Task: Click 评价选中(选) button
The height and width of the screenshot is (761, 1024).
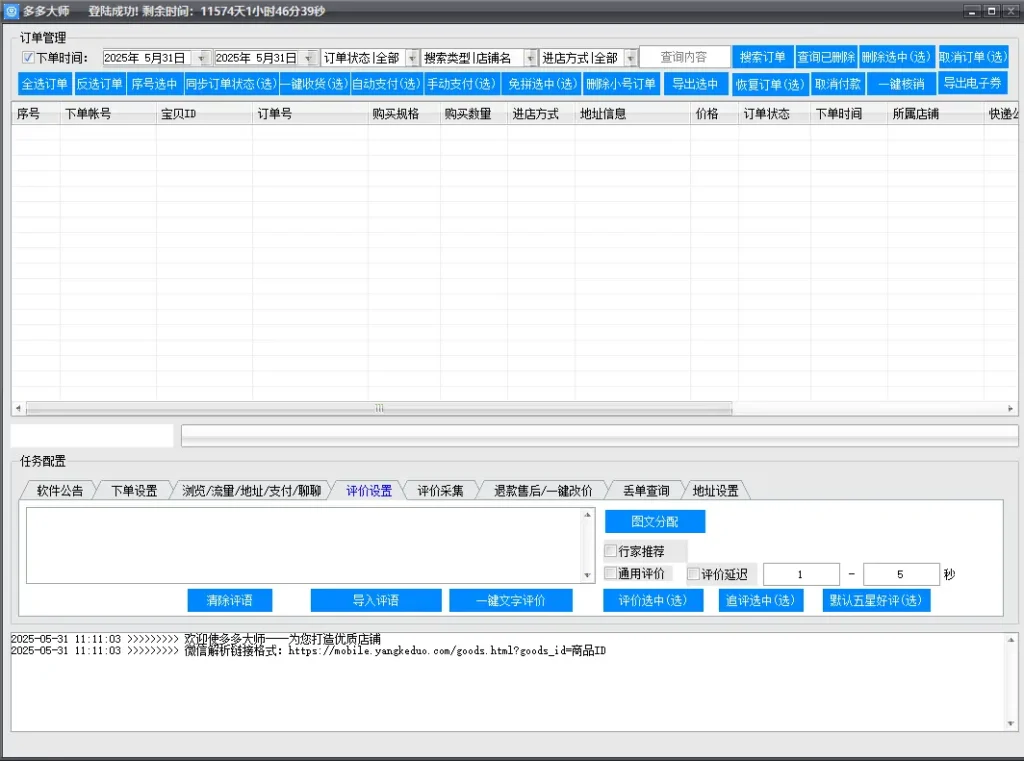Action: pos(653,600)
